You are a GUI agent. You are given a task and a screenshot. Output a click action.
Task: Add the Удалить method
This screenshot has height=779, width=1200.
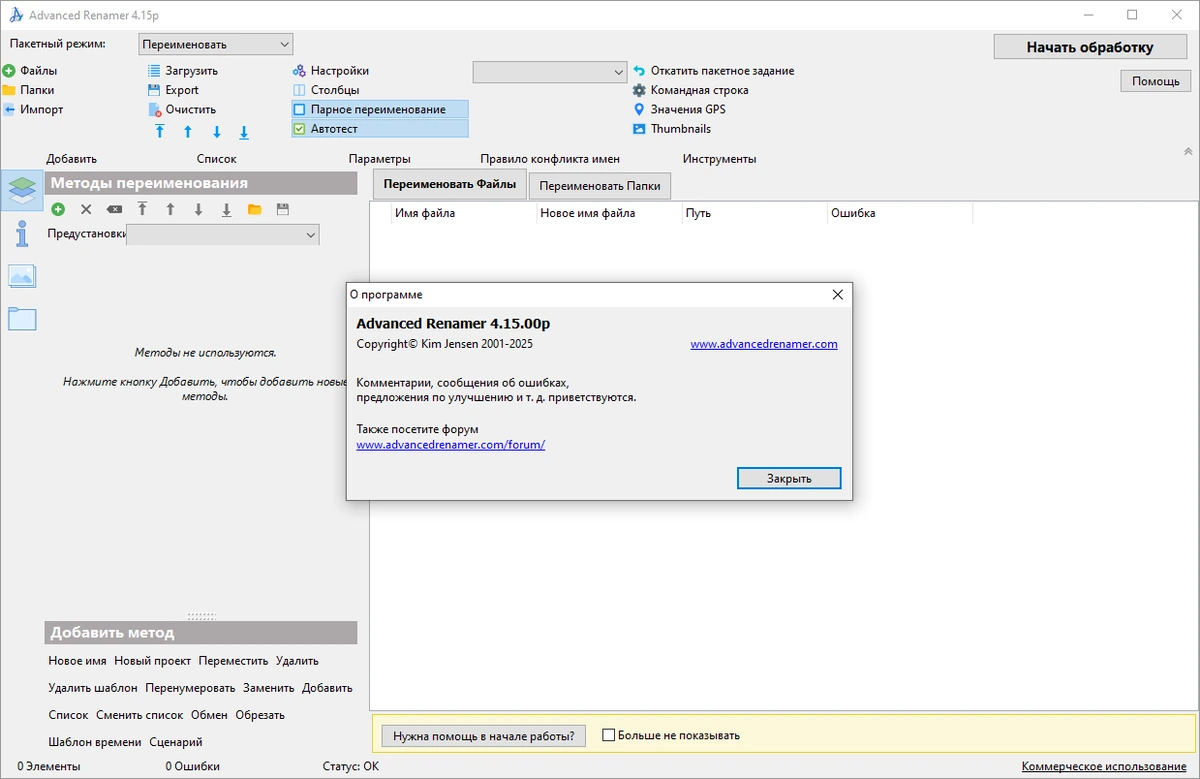(297, 661)
